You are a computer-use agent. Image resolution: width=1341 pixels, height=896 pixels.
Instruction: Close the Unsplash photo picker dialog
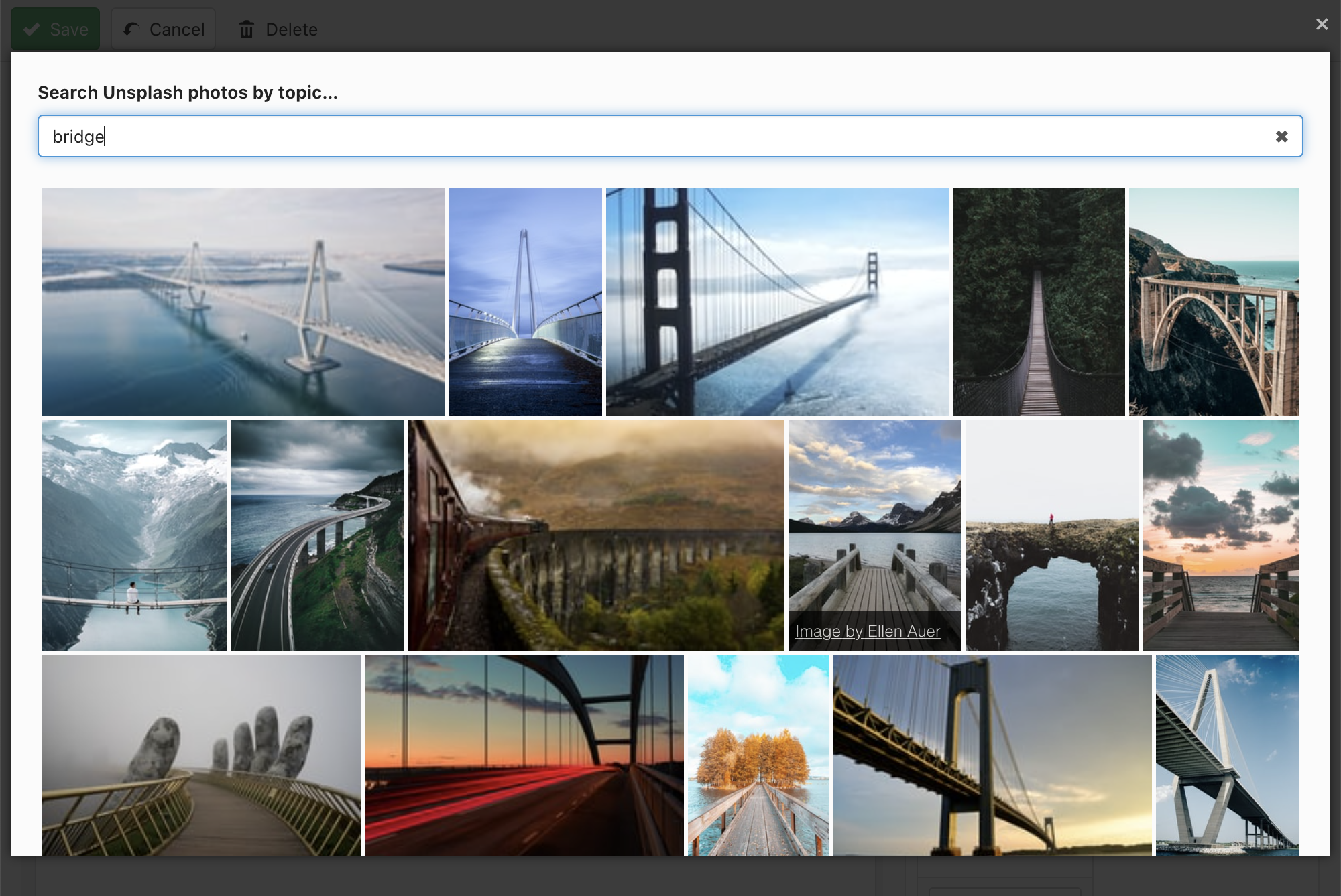(1322, 25)
